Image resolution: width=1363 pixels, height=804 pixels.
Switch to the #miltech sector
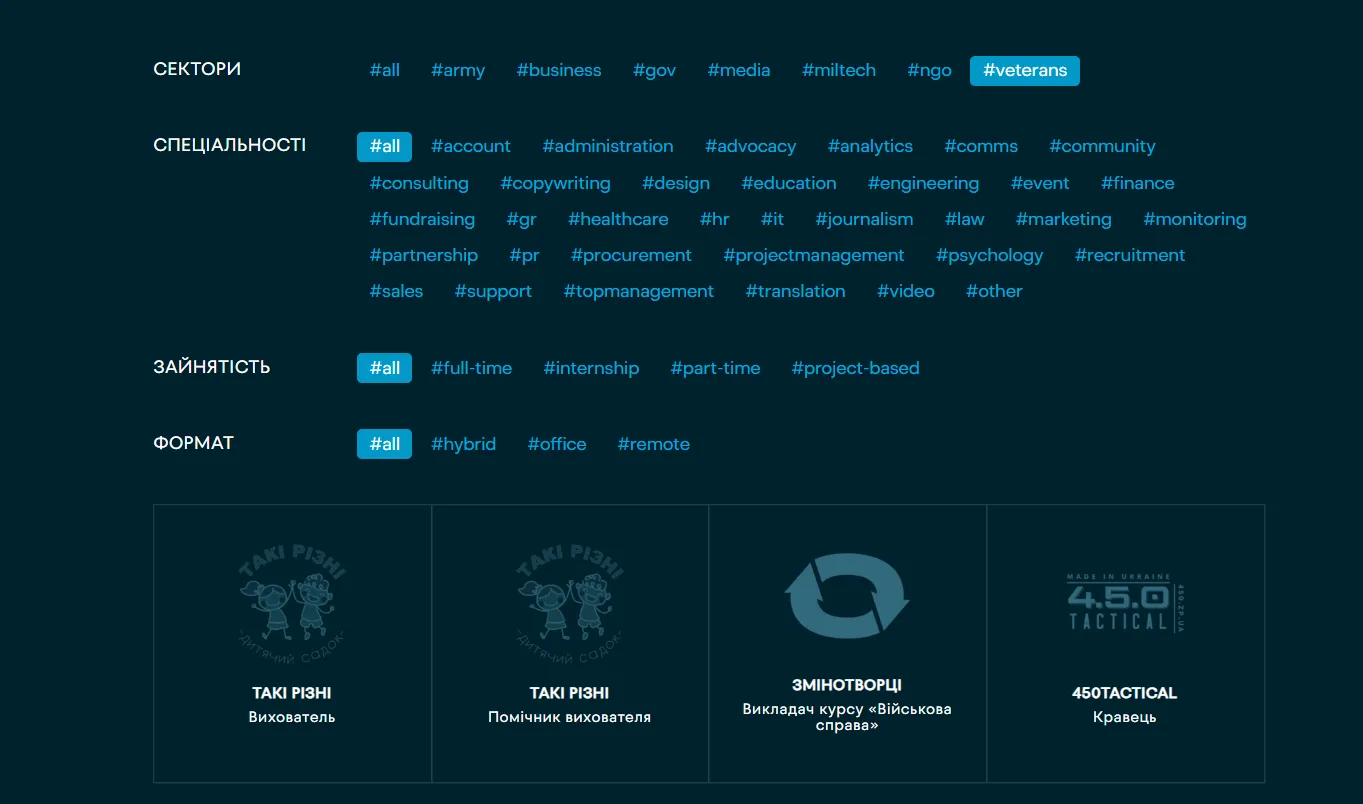(838, 70)
